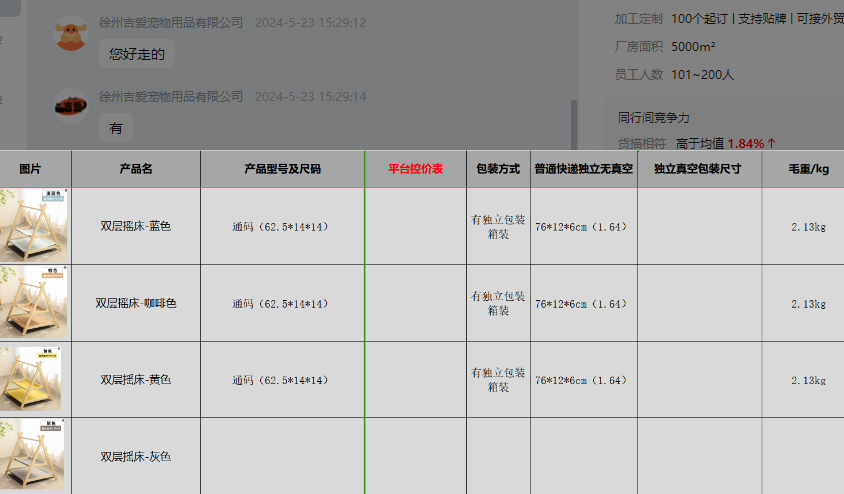This screenshot has width=844, height=494.
Task: Click the 2.13kg weight in 咖啡色 row
Action: [808, 304]
